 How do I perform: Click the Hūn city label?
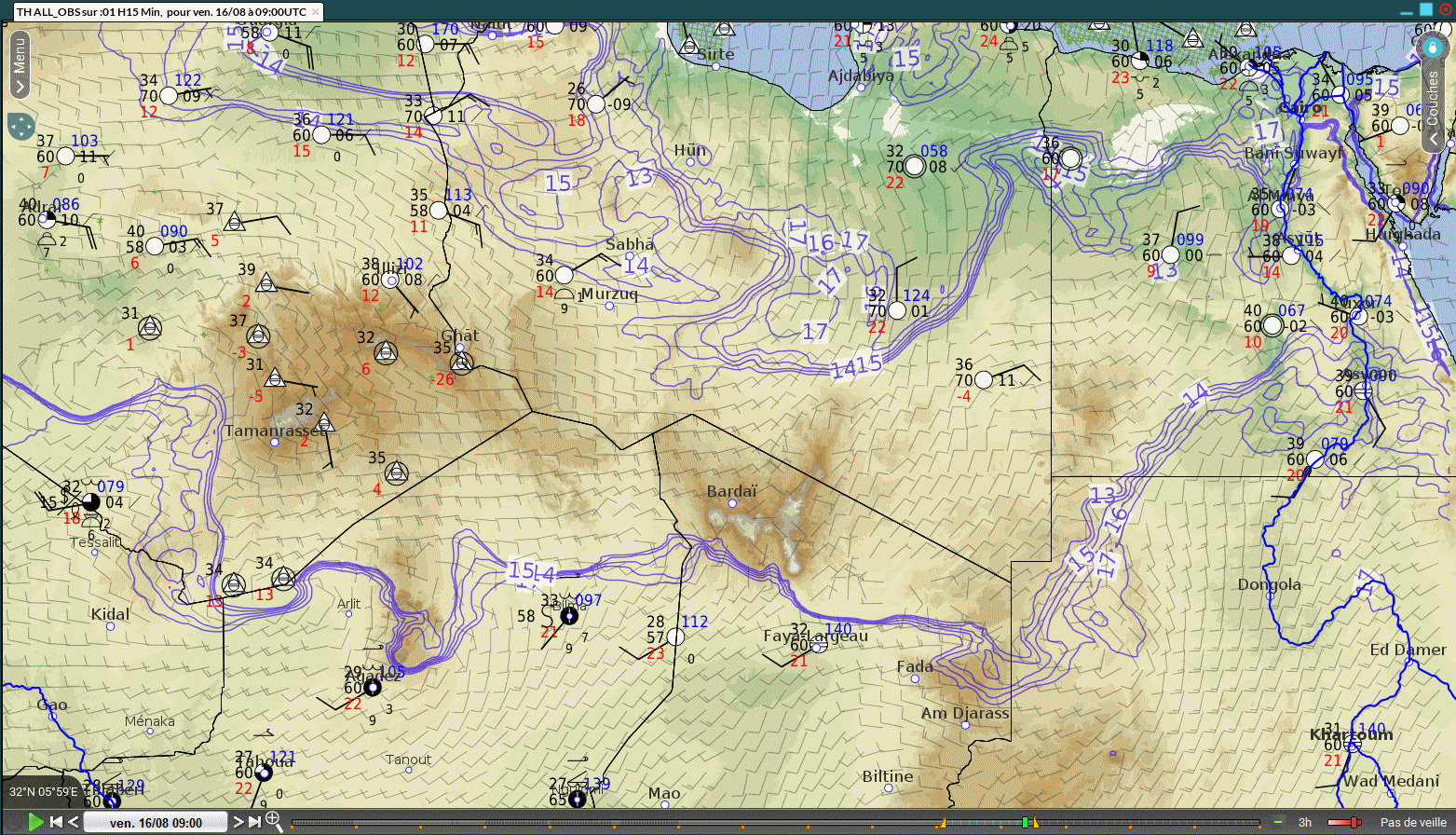click(x=690, y=150)
